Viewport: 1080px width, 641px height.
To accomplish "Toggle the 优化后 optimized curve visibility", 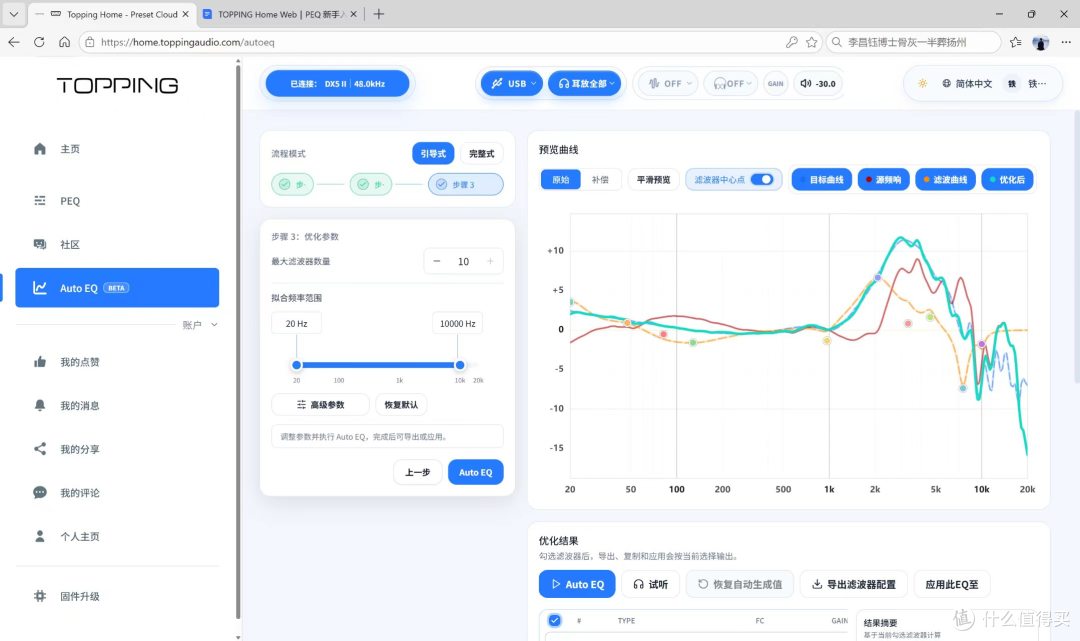I will point(1007,180).
